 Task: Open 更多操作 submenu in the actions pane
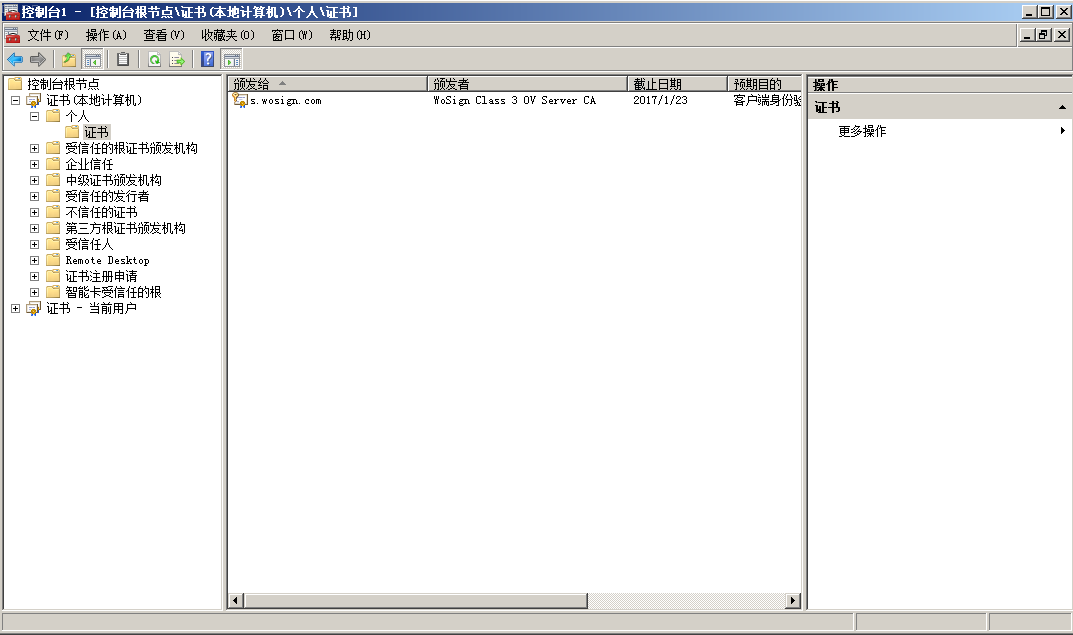click(x=862, y=131)
